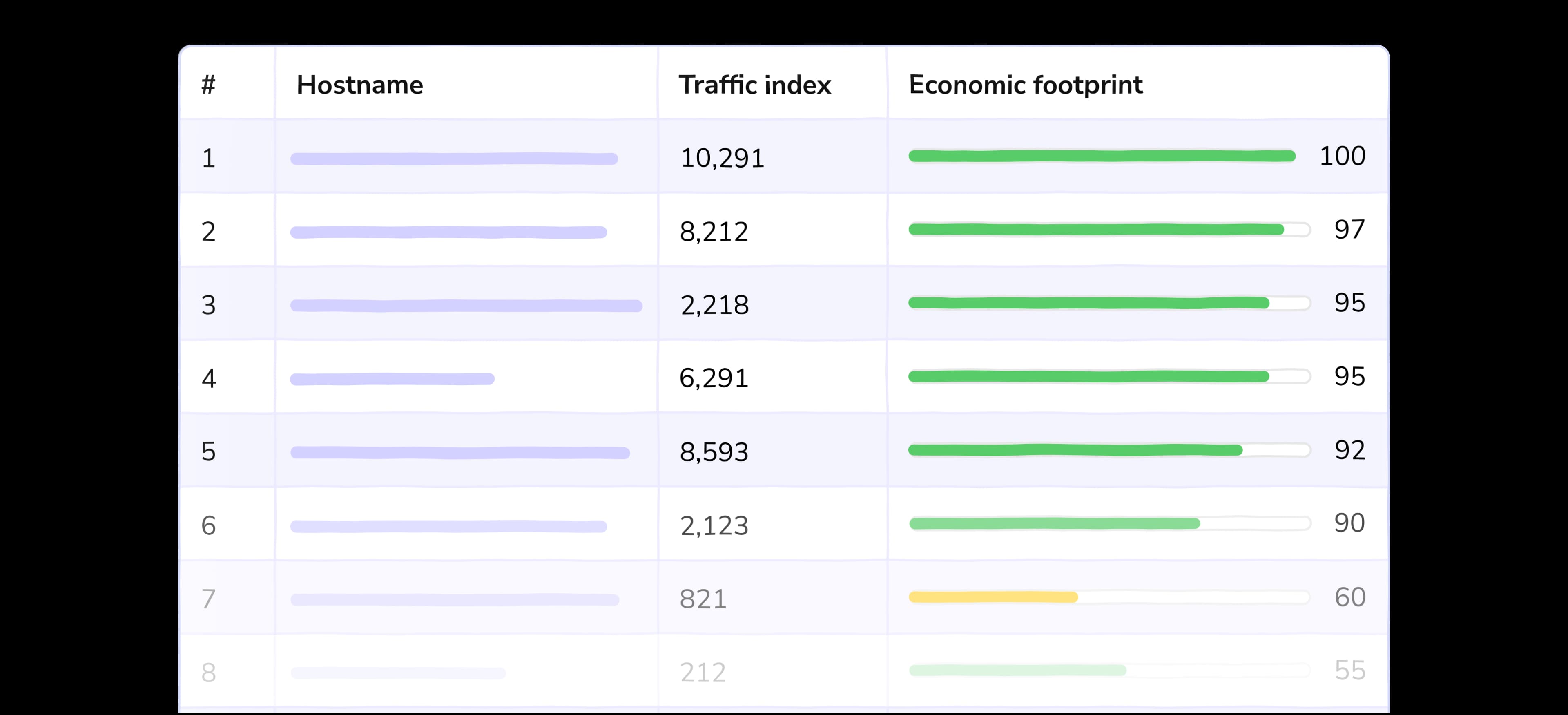
Task: Click the footprint score 90 in row 6
Action: [1349, 523]
